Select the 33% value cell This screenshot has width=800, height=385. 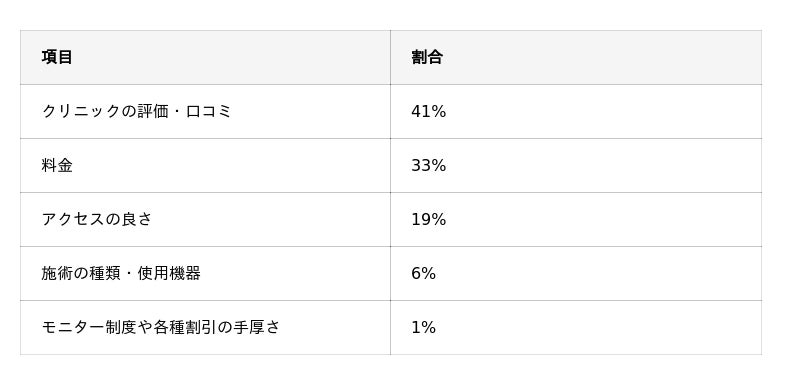576,165
